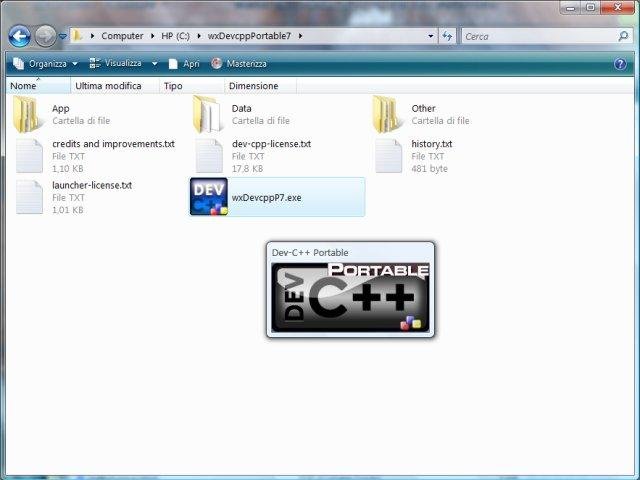Screen dimensions: 640x480
Task: Open the address bar history dropdown
Action: point(431,36)
